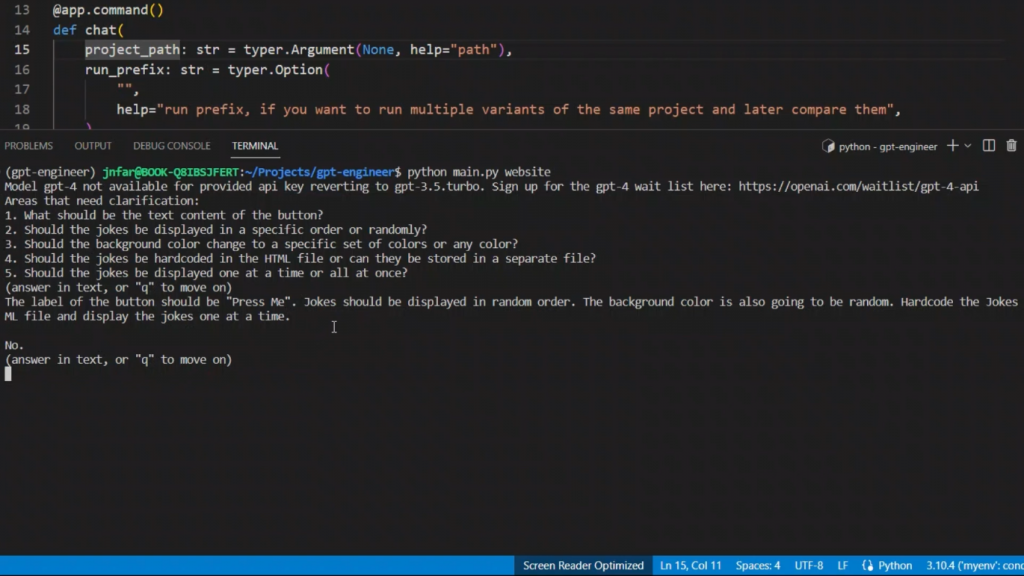The image size is (1024, 576).
Task: Switch to the OUTPUT tab
Action: [x=93, y=146]
